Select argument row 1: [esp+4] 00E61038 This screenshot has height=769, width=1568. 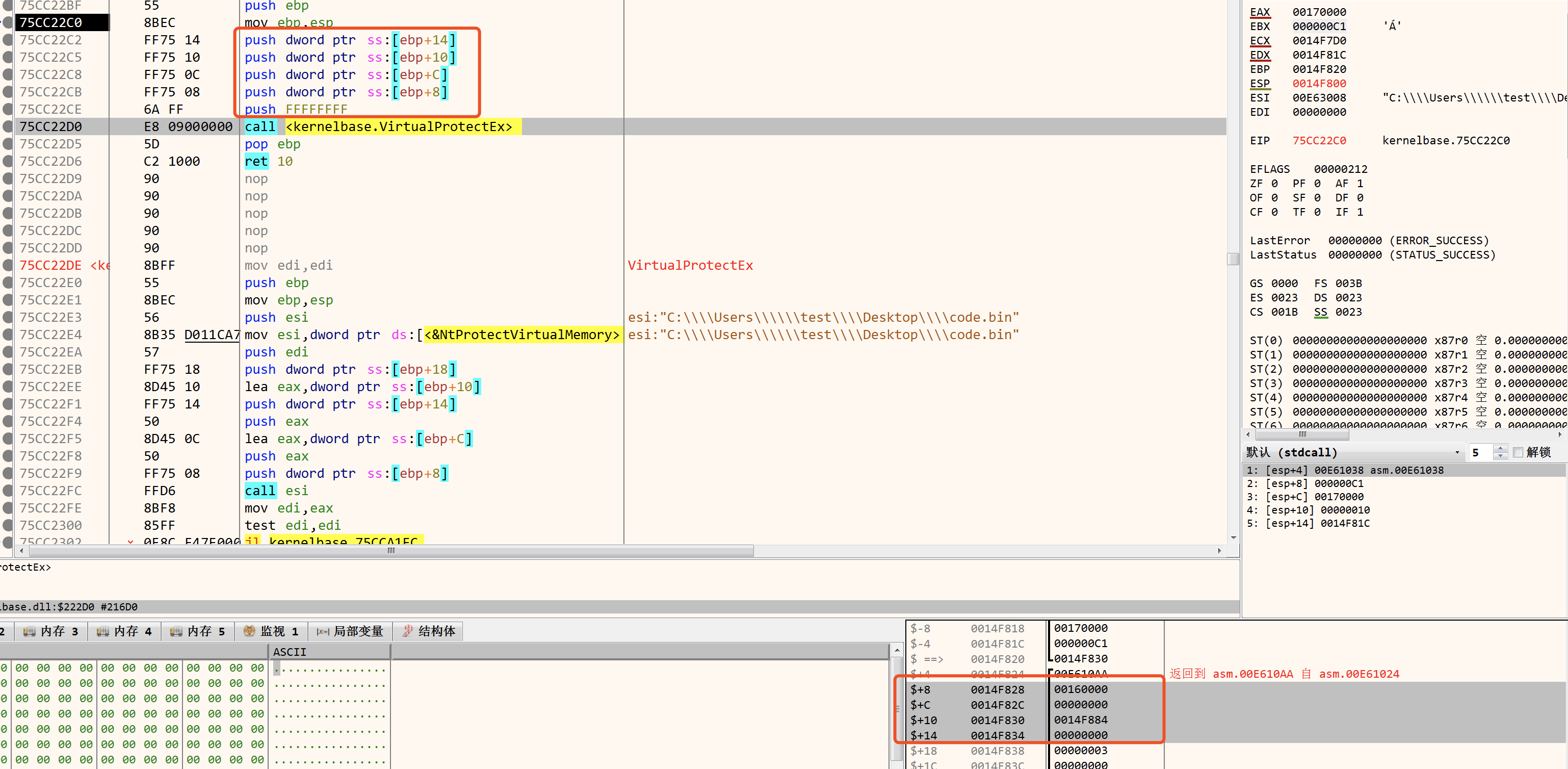click(x=1404, y=470)
